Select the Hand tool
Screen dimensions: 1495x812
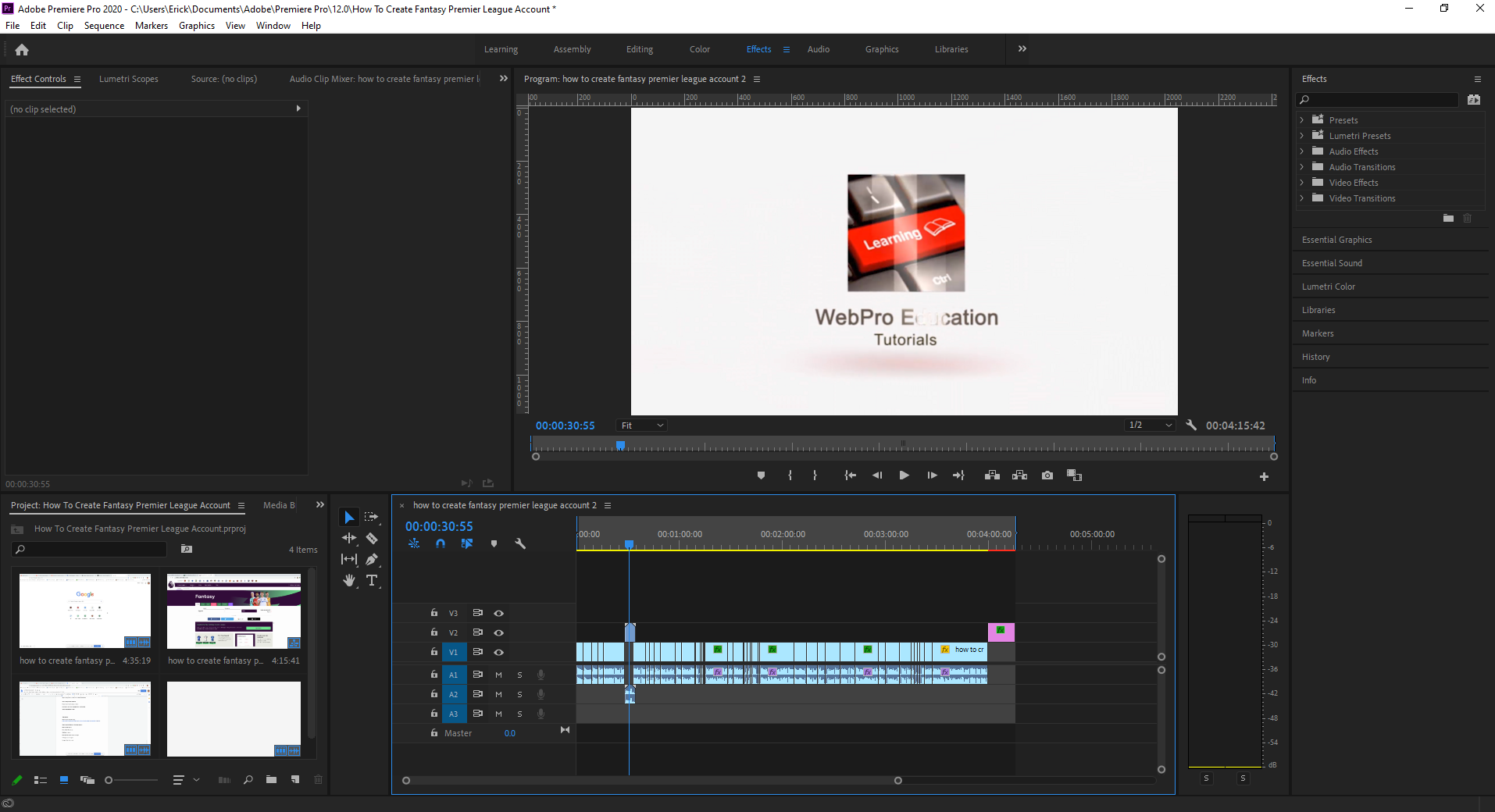coord(349,580)
